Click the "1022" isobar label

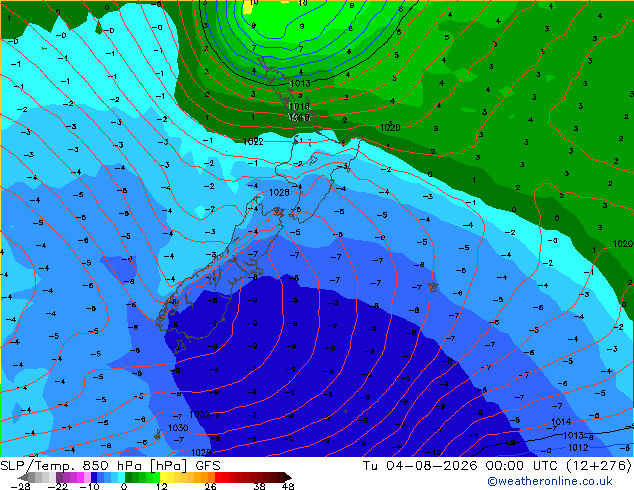pos(253,142)
